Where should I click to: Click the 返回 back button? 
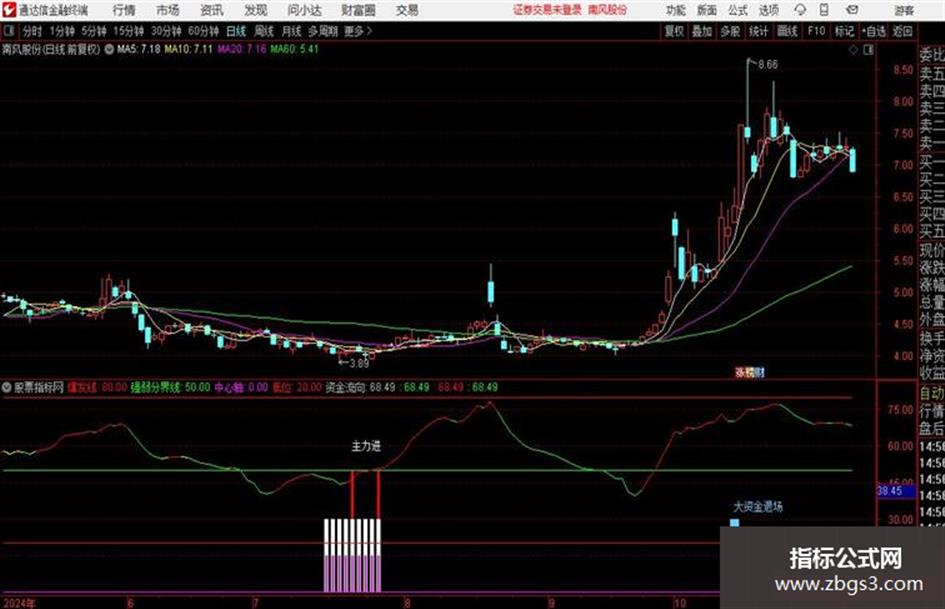[x=902, y=31]
